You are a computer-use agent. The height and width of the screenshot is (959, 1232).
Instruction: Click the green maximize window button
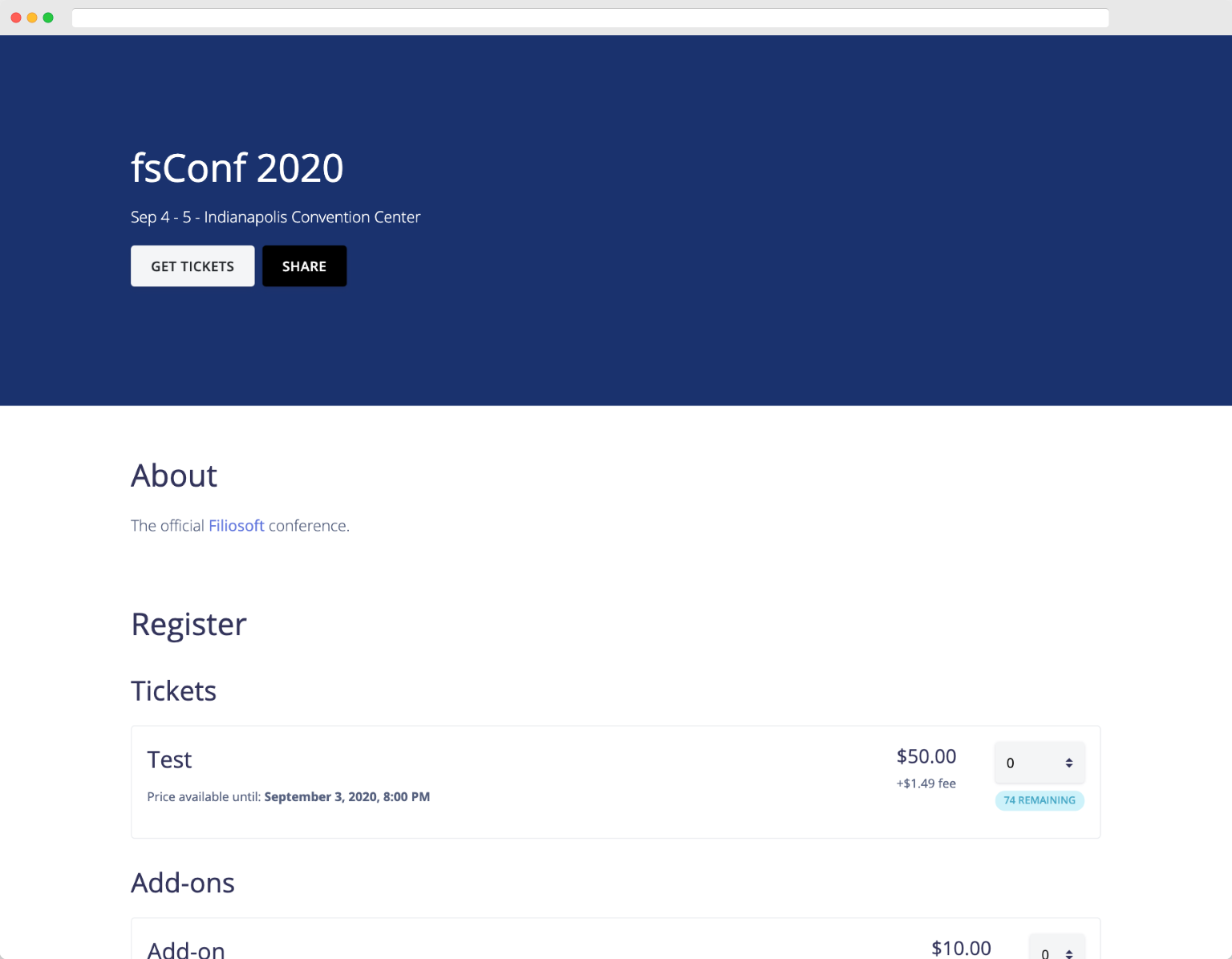(48, 18)
